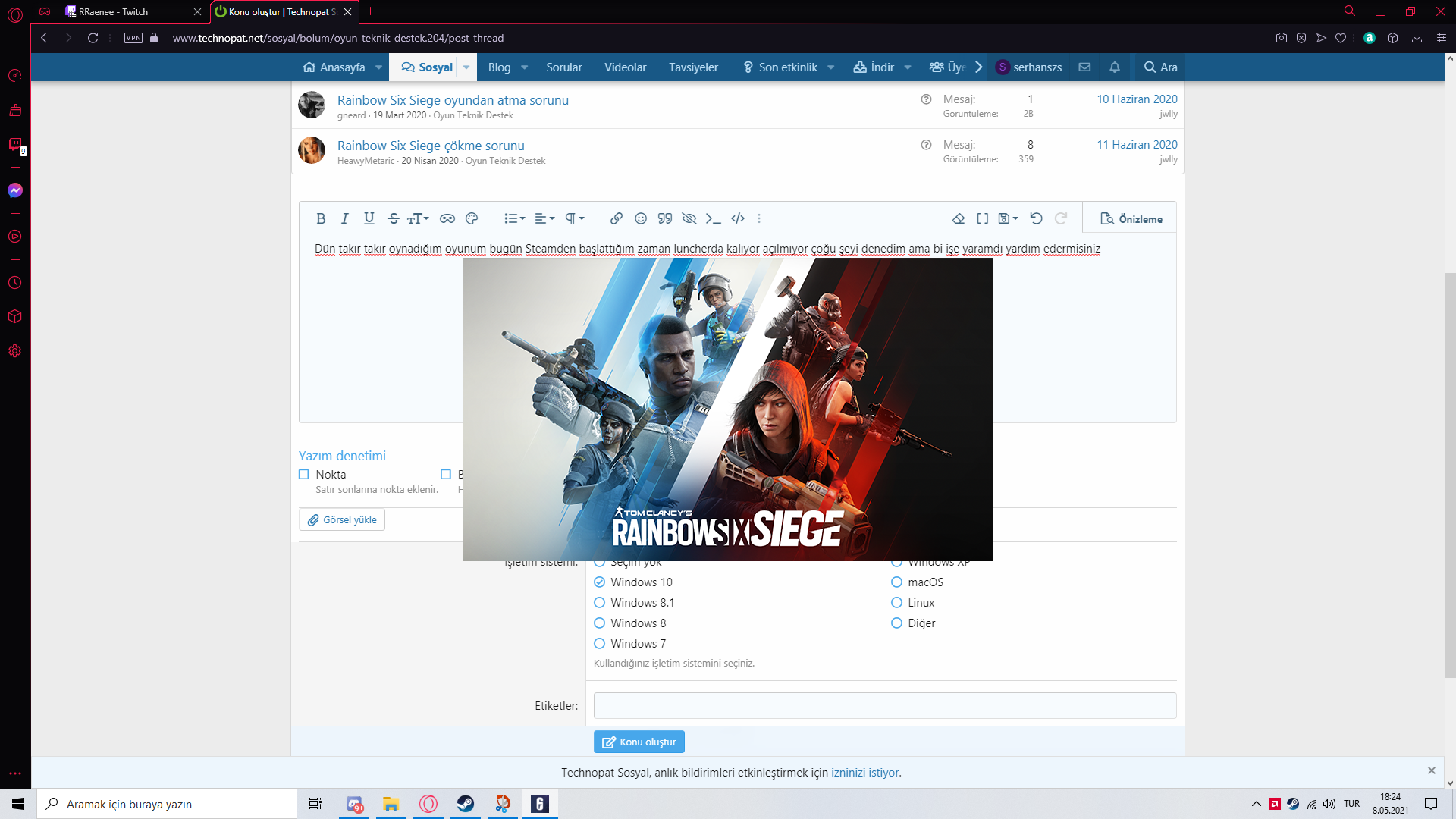Expand the Anasayfa menu arrow

point(379,67)
